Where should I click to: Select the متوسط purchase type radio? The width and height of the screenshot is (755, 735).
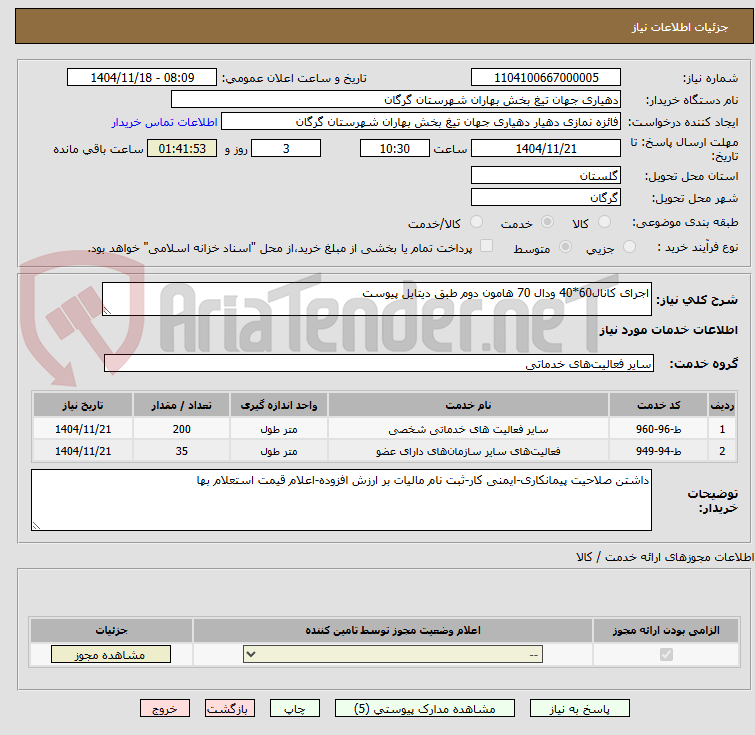[x=565, y=247]
